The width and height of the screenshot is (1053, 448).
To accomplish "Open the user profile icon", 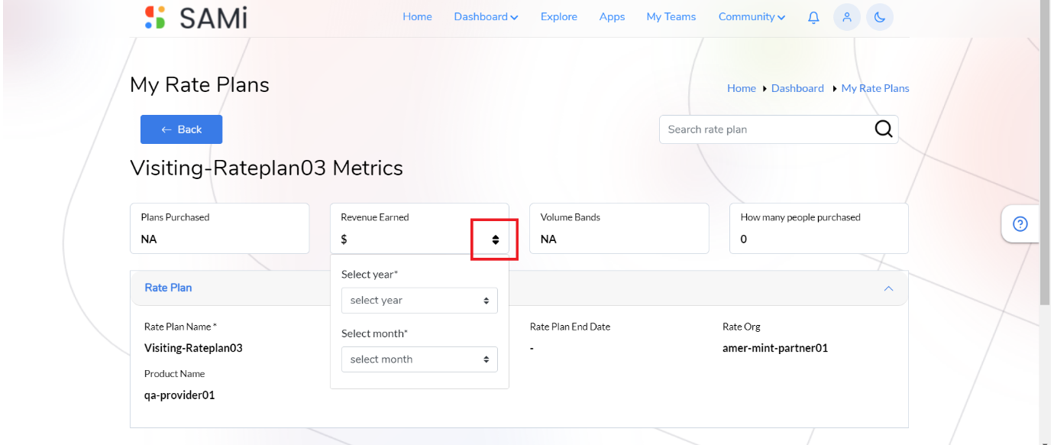I will pos(847,17).
